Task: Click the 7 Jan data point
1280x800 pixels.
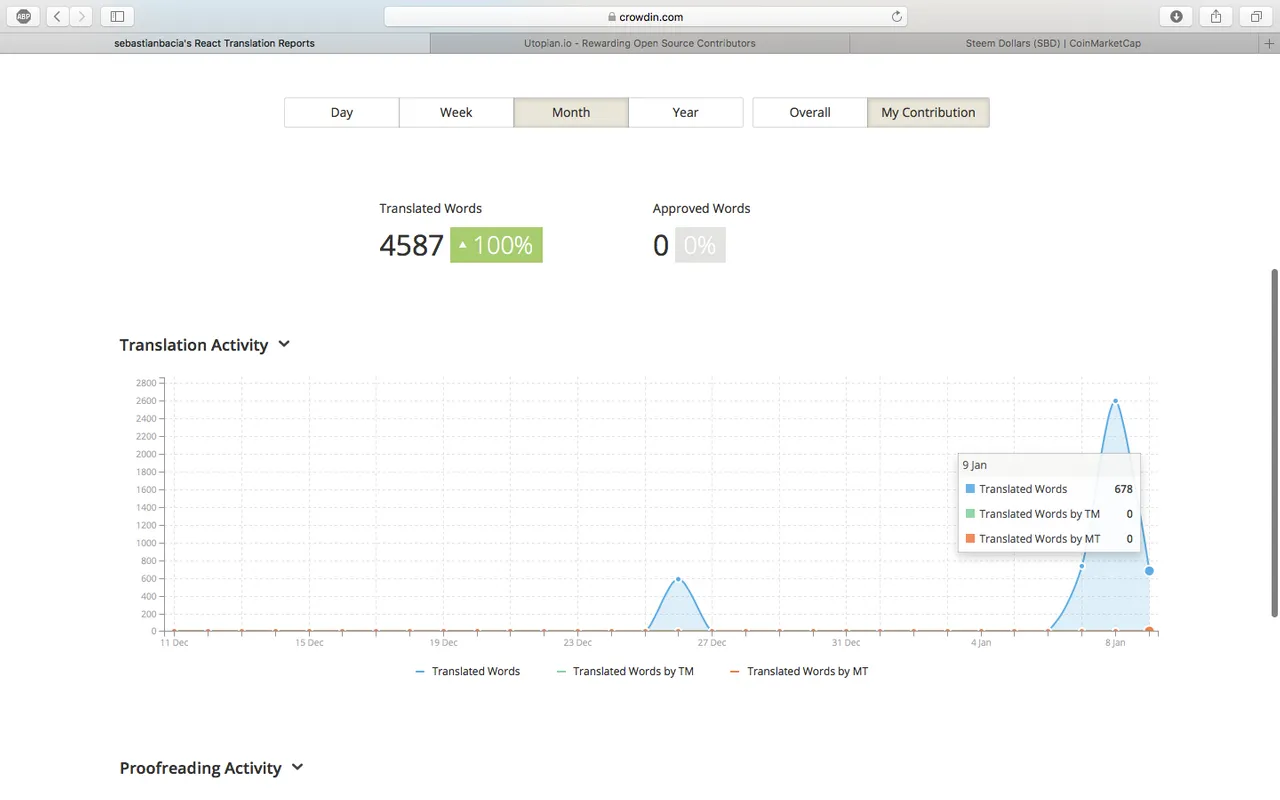Action: click(x=1081, y=566)
